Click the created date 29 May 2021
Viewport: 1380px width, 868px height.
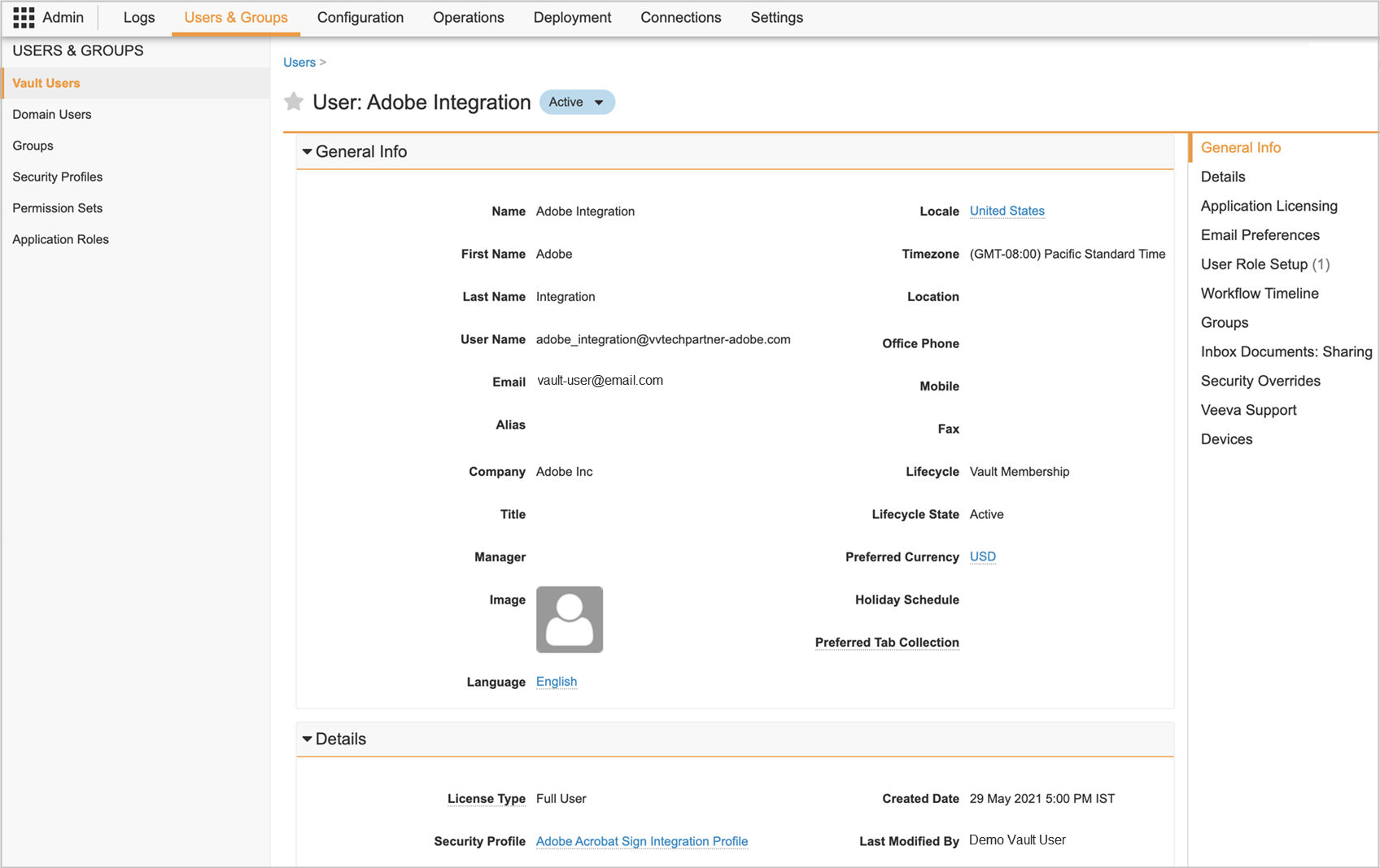click(1042, 799)
